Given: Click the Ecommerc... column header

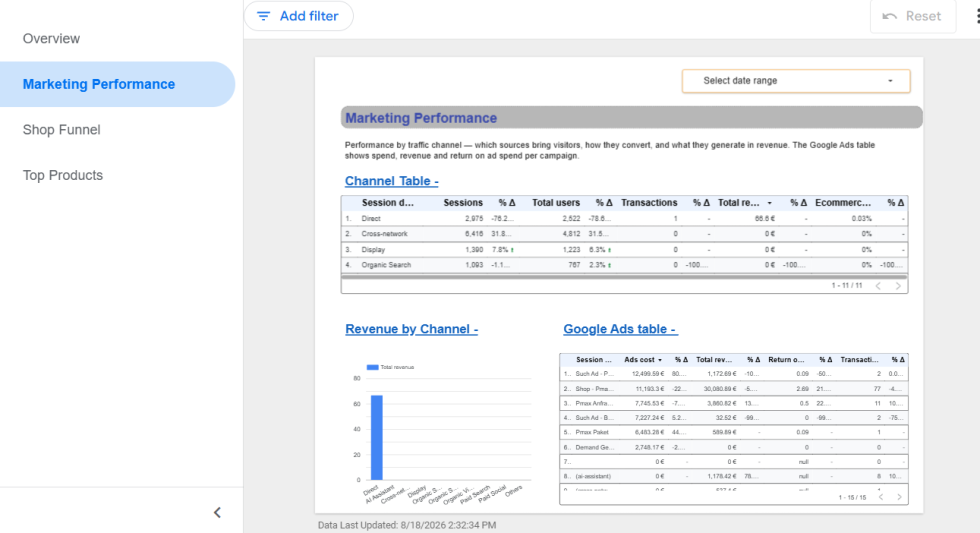Looking at the screenshot, I should (842, 203).
